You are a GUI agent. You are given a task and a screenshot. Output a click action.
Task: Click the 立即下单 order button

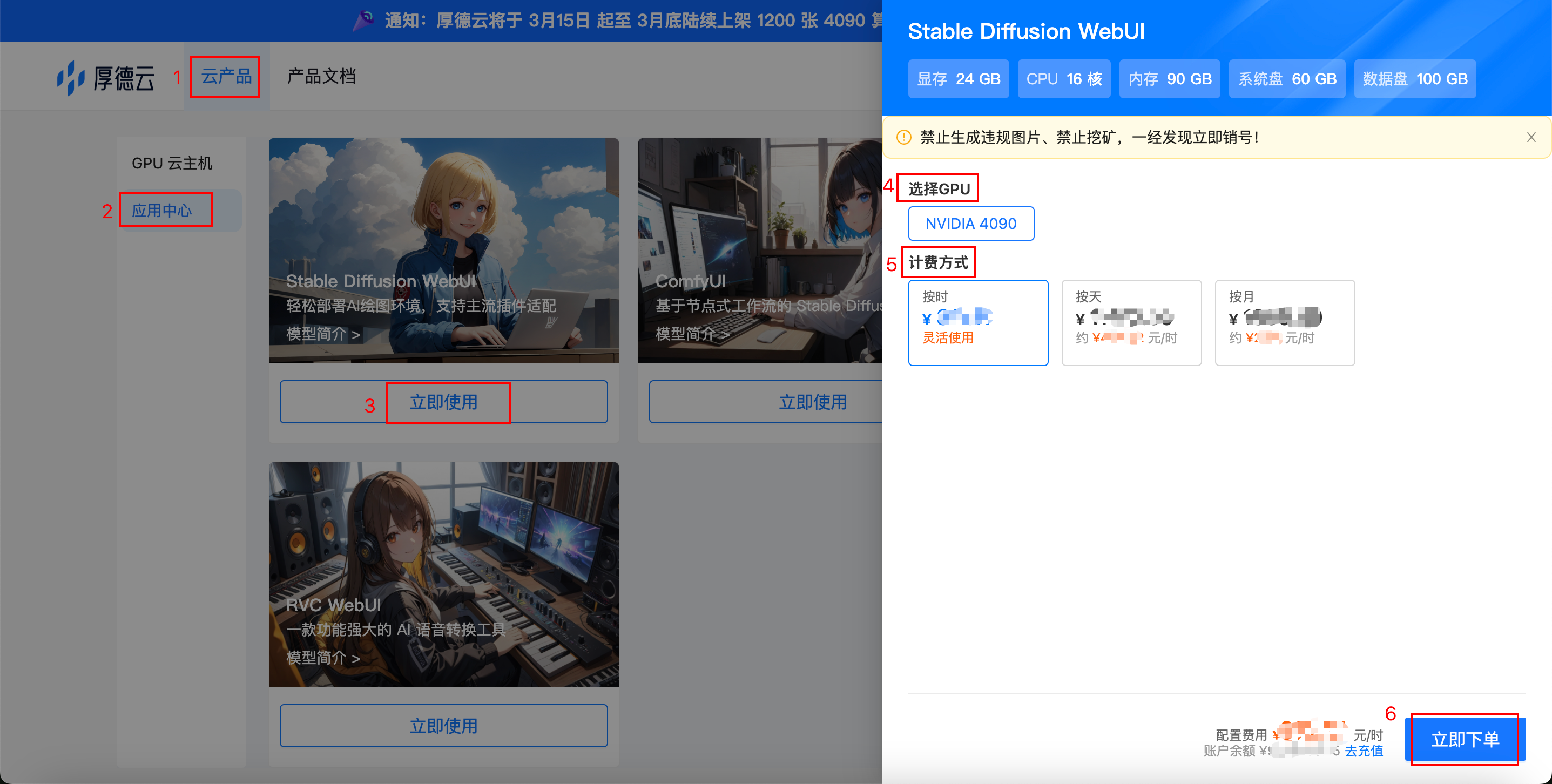(x=1465, y=739)
